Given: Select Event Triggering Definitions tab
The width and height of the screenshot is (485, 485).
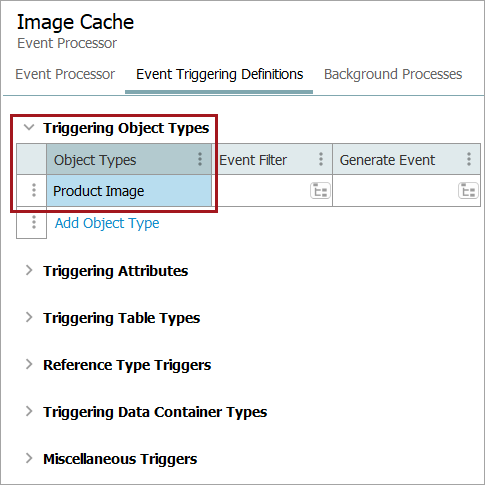Looking at the screenshot, I should click(x=219, y=74).
